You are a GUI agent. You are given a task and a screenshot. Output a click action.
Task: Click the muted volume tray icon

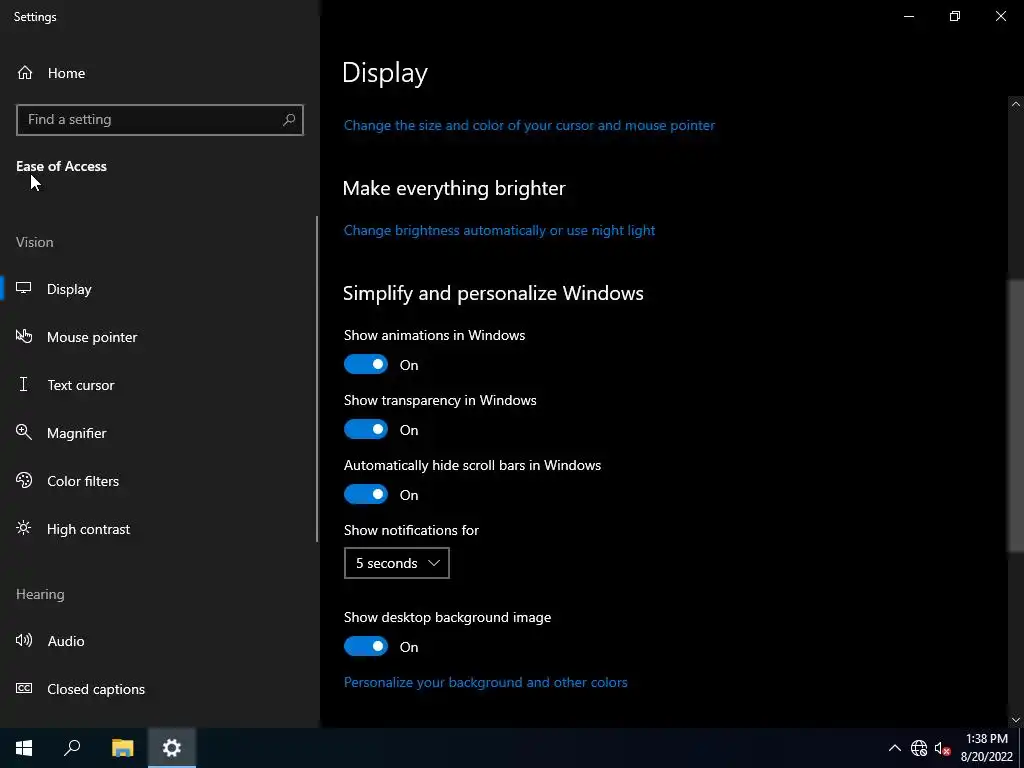[942, 748]
